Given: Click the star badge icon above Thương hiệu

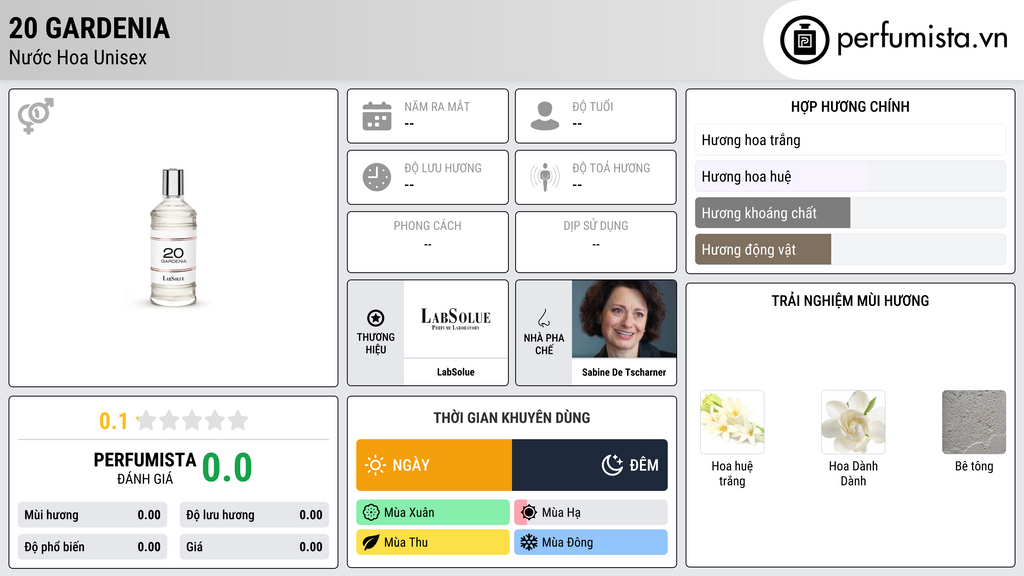Looking at the screenshot, I should 376,318.
